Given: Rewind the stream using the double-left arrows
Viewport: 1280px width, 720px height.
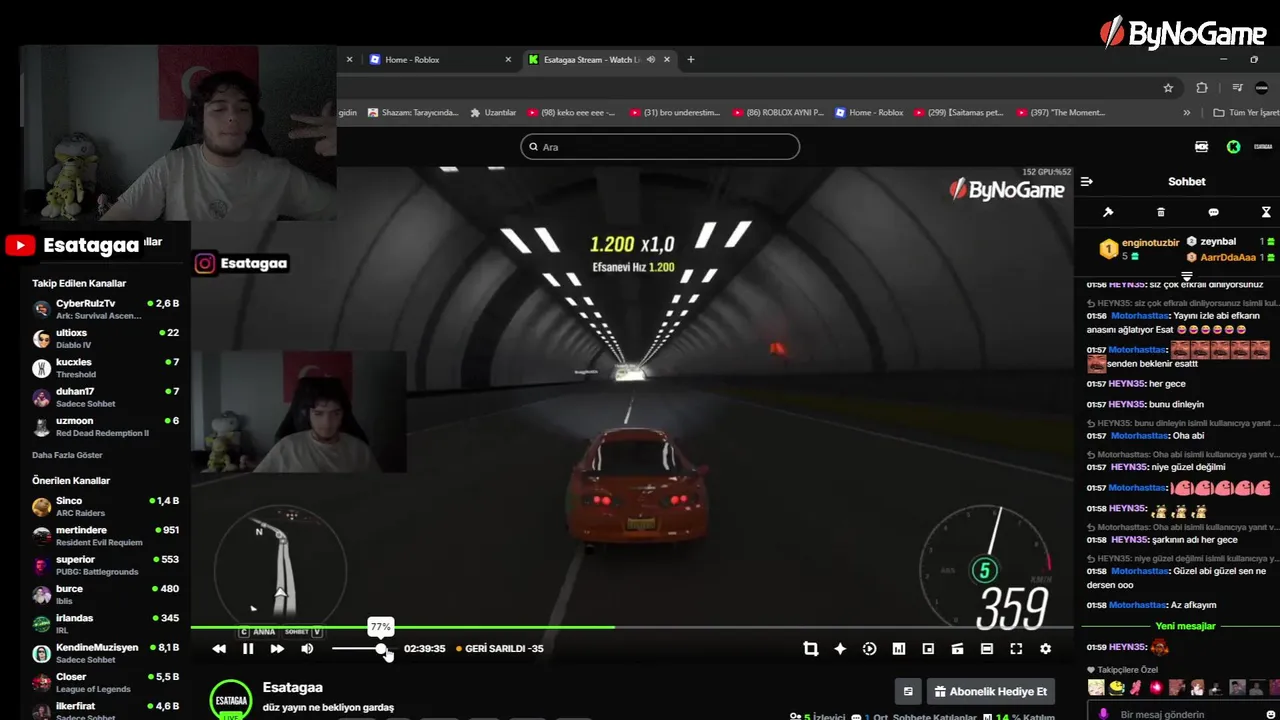Looking at the screenshot, I should tap(219, 649).
